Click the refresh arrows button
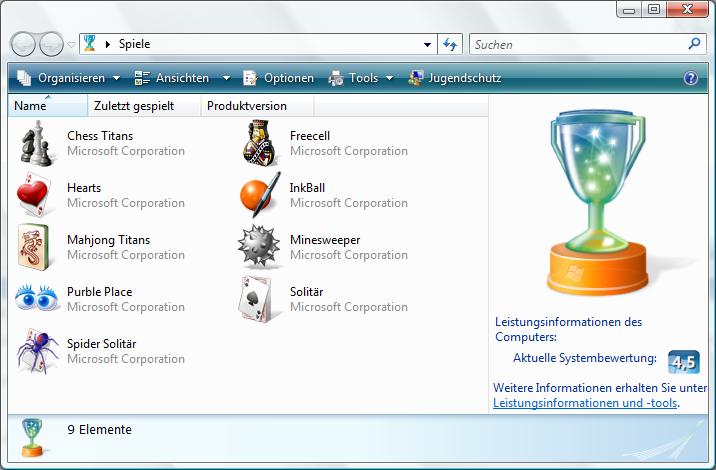This screenshot has height=470, width=716. point(450,45)
